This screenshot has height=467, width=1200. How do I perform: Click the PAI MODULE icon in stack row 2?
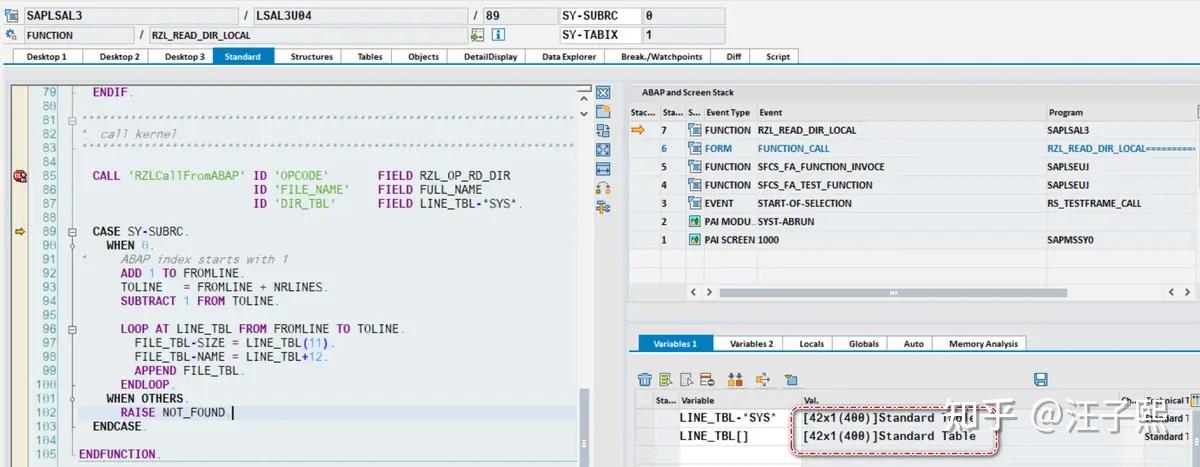[x=695, y=221]
